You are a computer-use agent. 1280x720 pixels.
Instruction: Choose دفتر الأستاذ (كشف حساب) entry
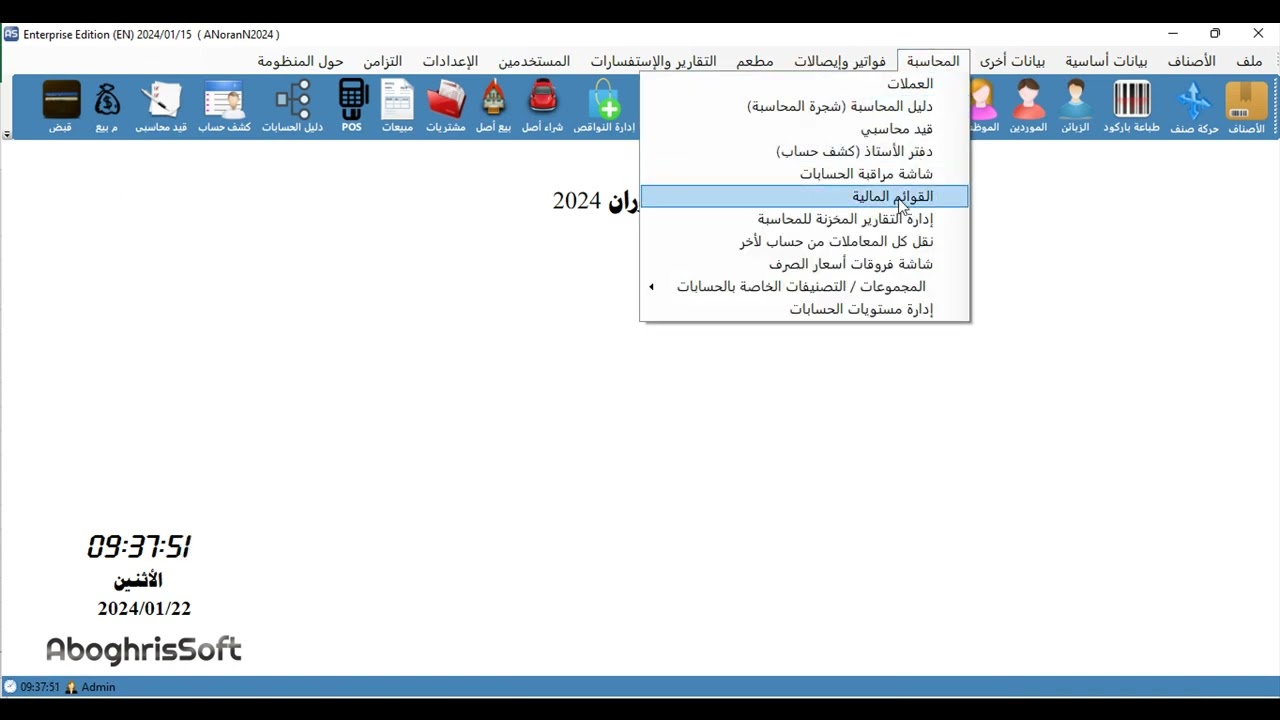pos(805,151)
